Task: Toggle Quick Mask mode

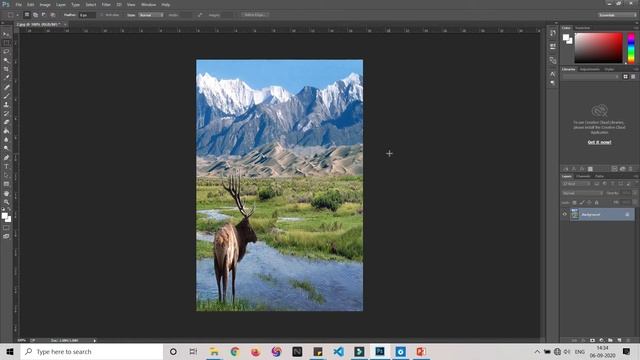Action: pos(6,228)
